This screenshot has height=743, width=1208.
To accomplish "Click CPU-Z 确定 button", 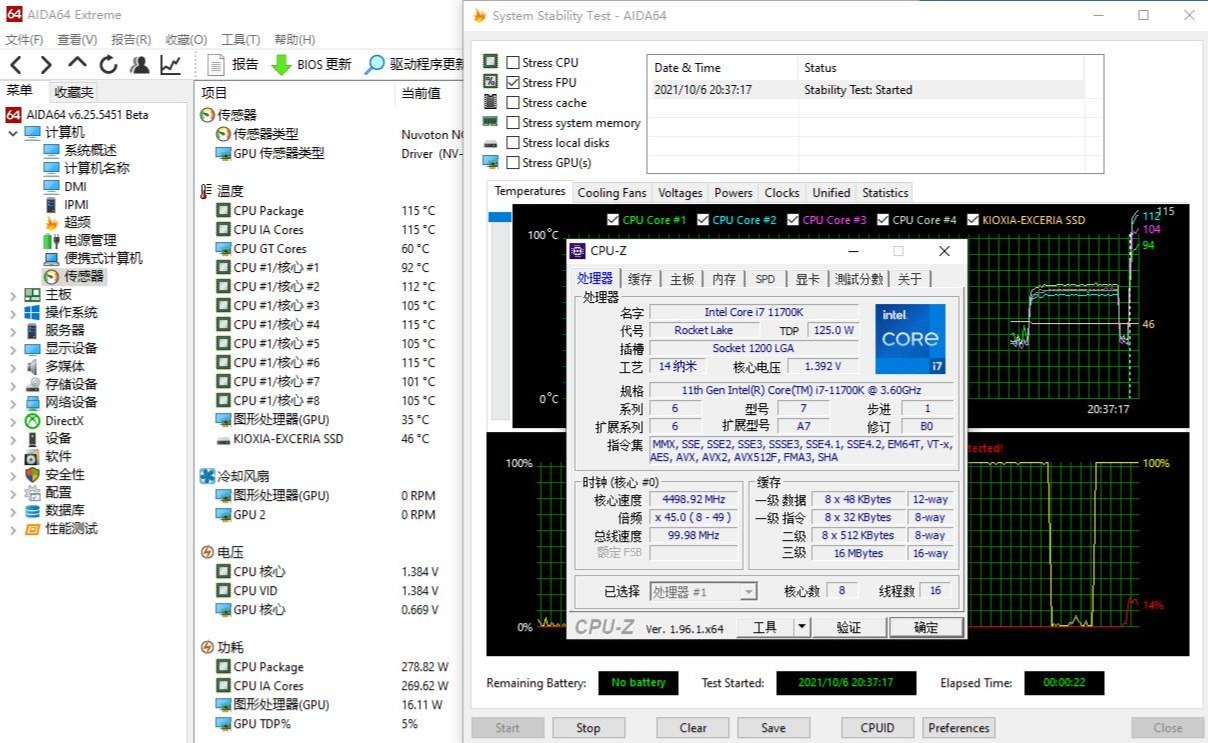I will [926, 627].
